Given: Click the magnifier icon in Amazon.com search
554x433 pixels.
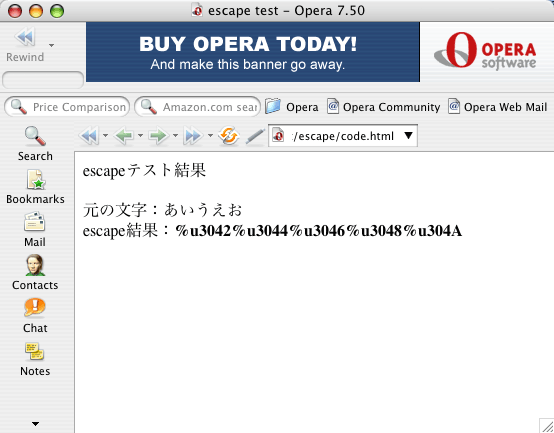Looking at the screenshot, I should (148, 107).
